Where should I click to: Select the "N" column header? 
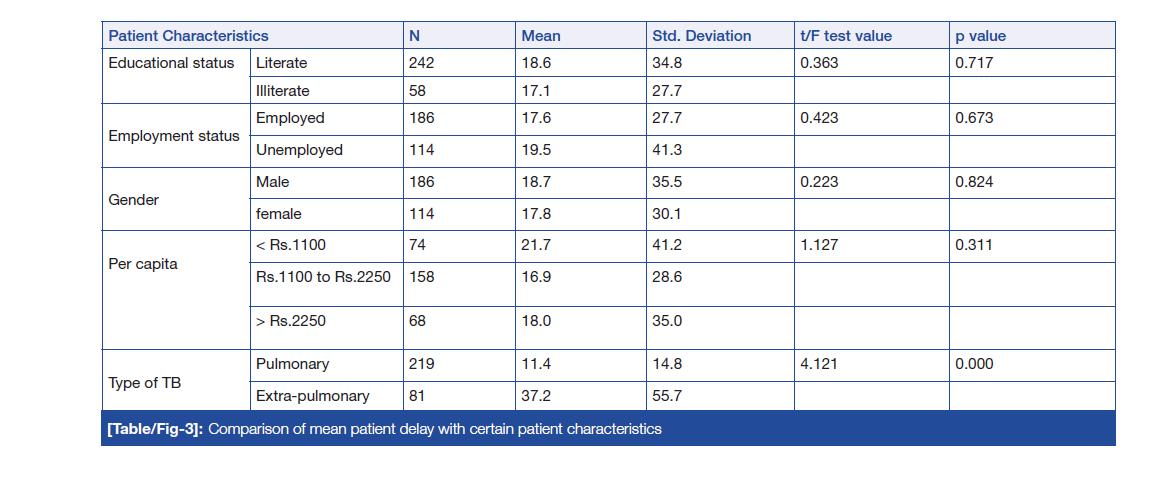(415, 36)
